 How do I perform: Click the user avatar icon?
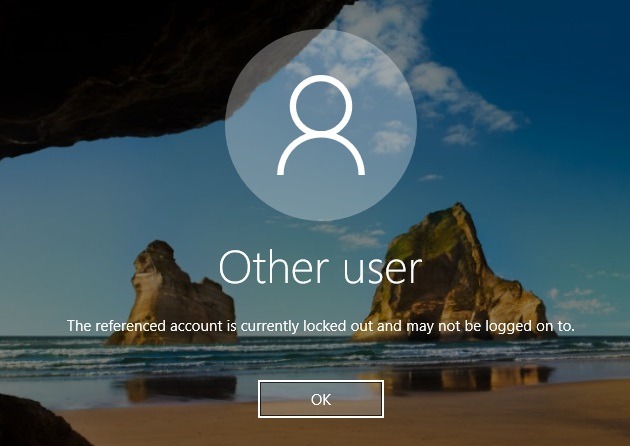click(321, 125)
